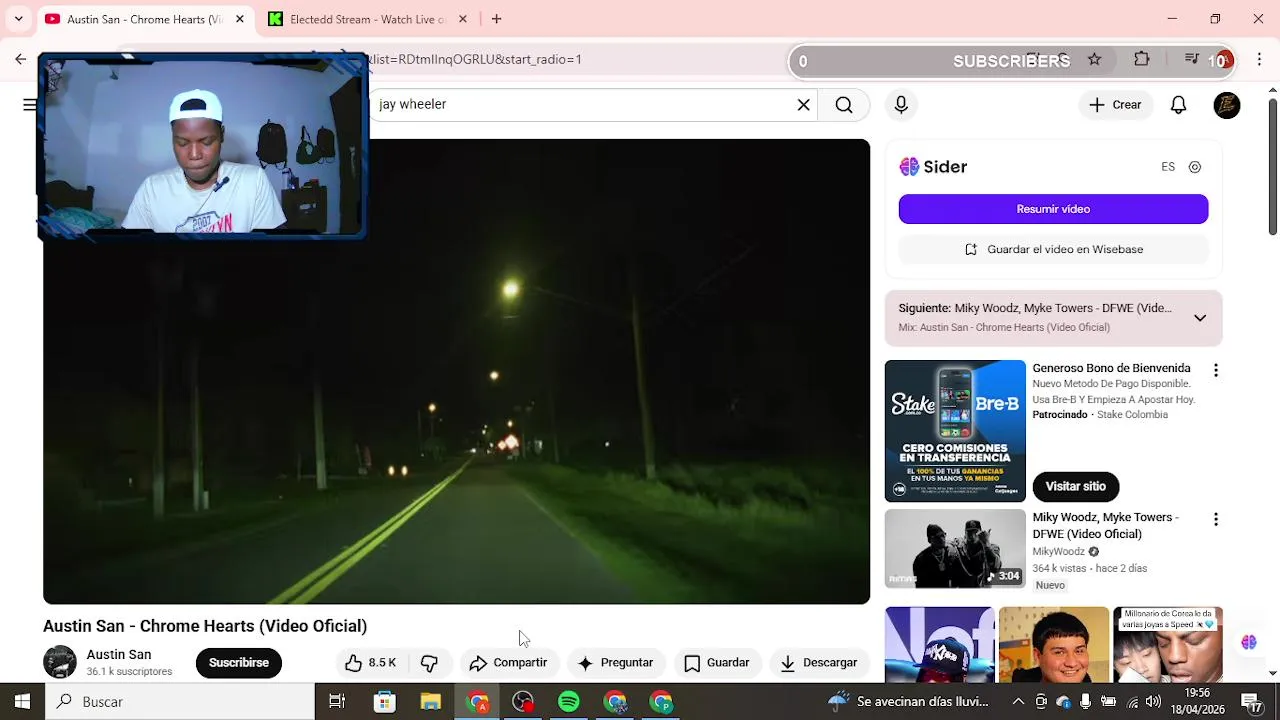Screen dimensions: 1280x720
Task: Start voice search with the microphone icon
Action: (901, 105)
